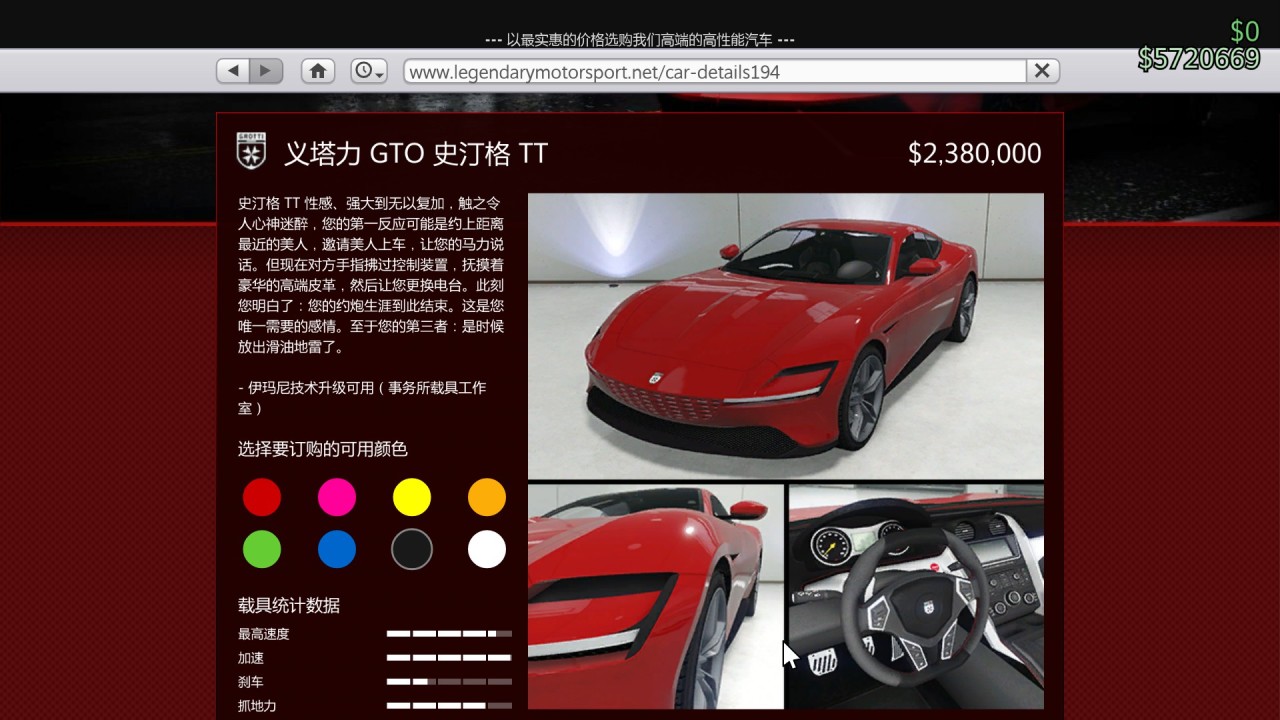Click the 最高速度 stat bar

click(449, 633)
